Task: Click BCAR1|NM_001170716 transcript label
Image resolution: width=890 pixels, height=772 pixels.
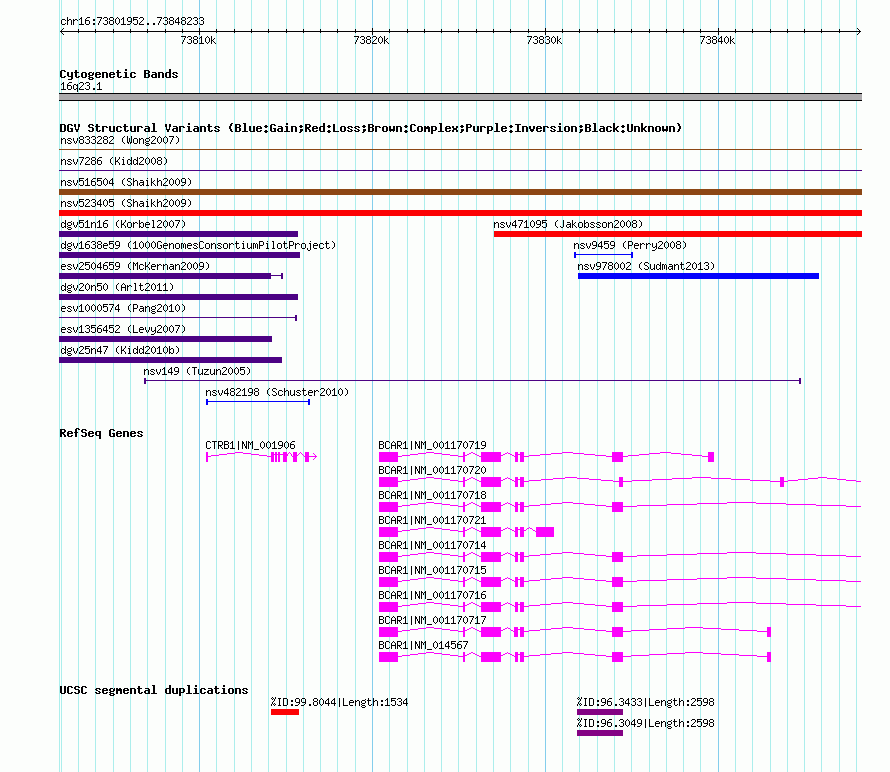Action: coord(433,595)
